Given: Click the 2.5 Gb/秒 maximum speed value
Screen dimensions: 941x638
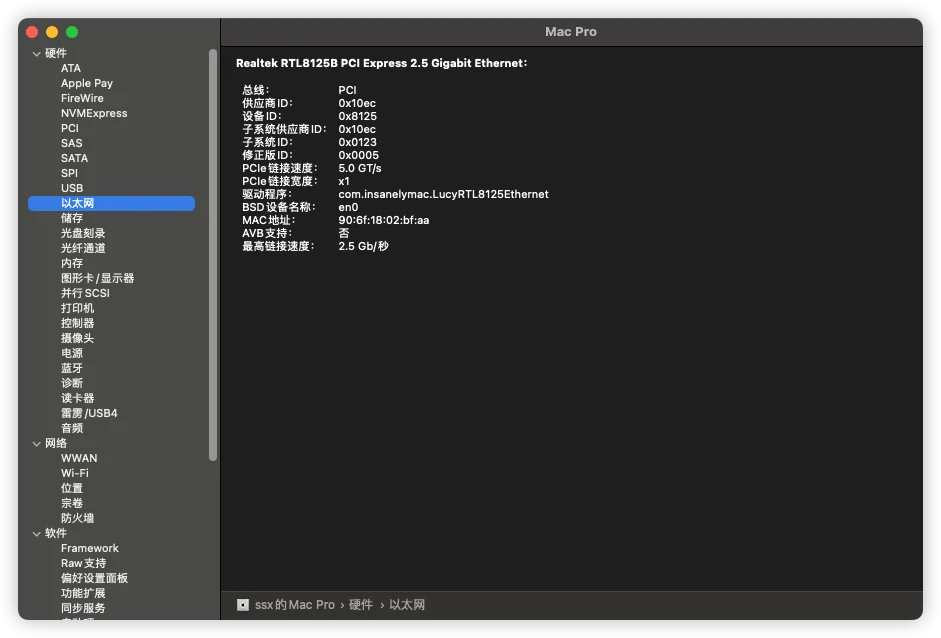Looking at the screenshot, I should pos(363,246).
